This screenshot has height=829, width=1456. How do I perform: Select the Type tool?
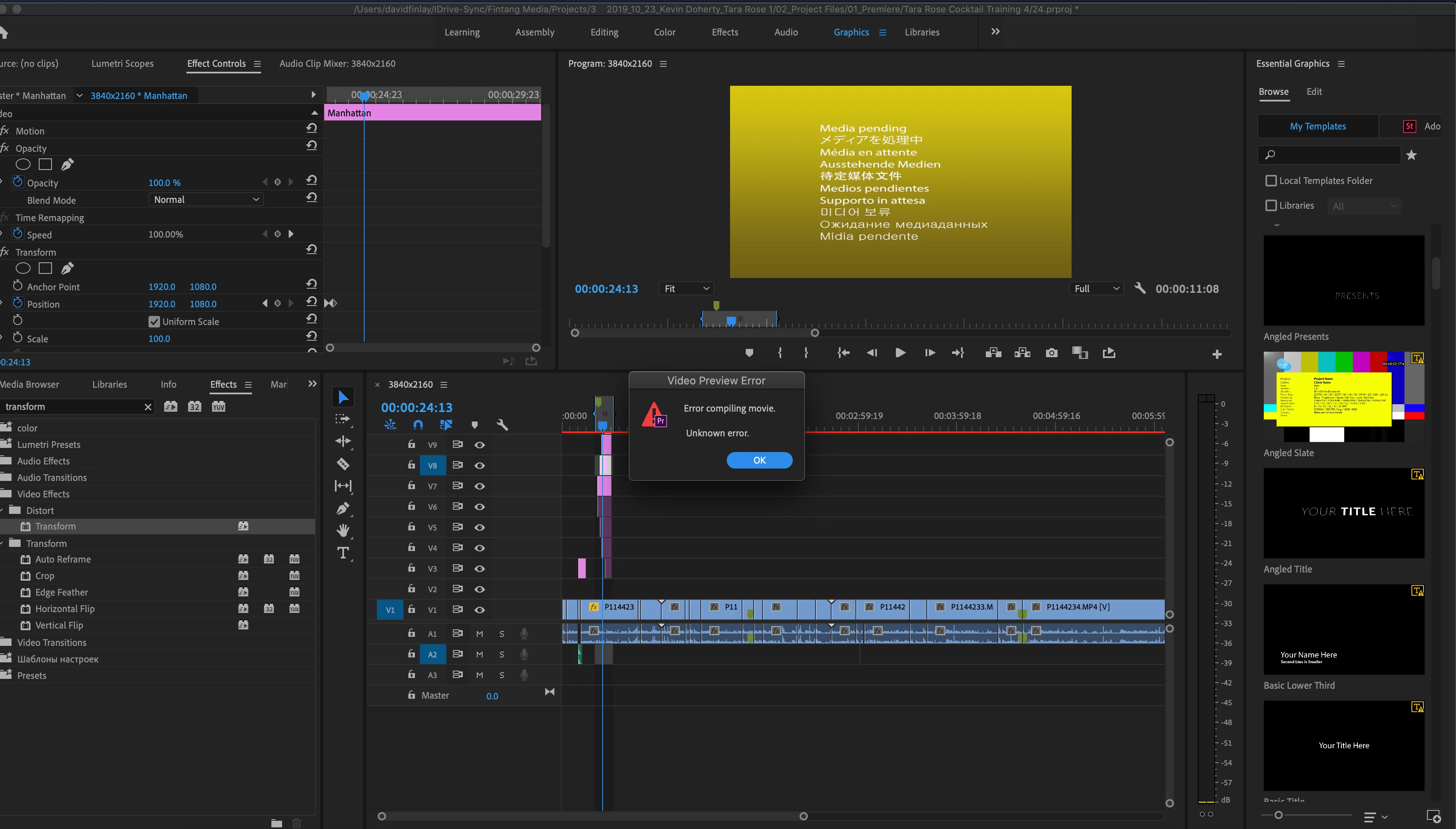[x=343, y=553]
